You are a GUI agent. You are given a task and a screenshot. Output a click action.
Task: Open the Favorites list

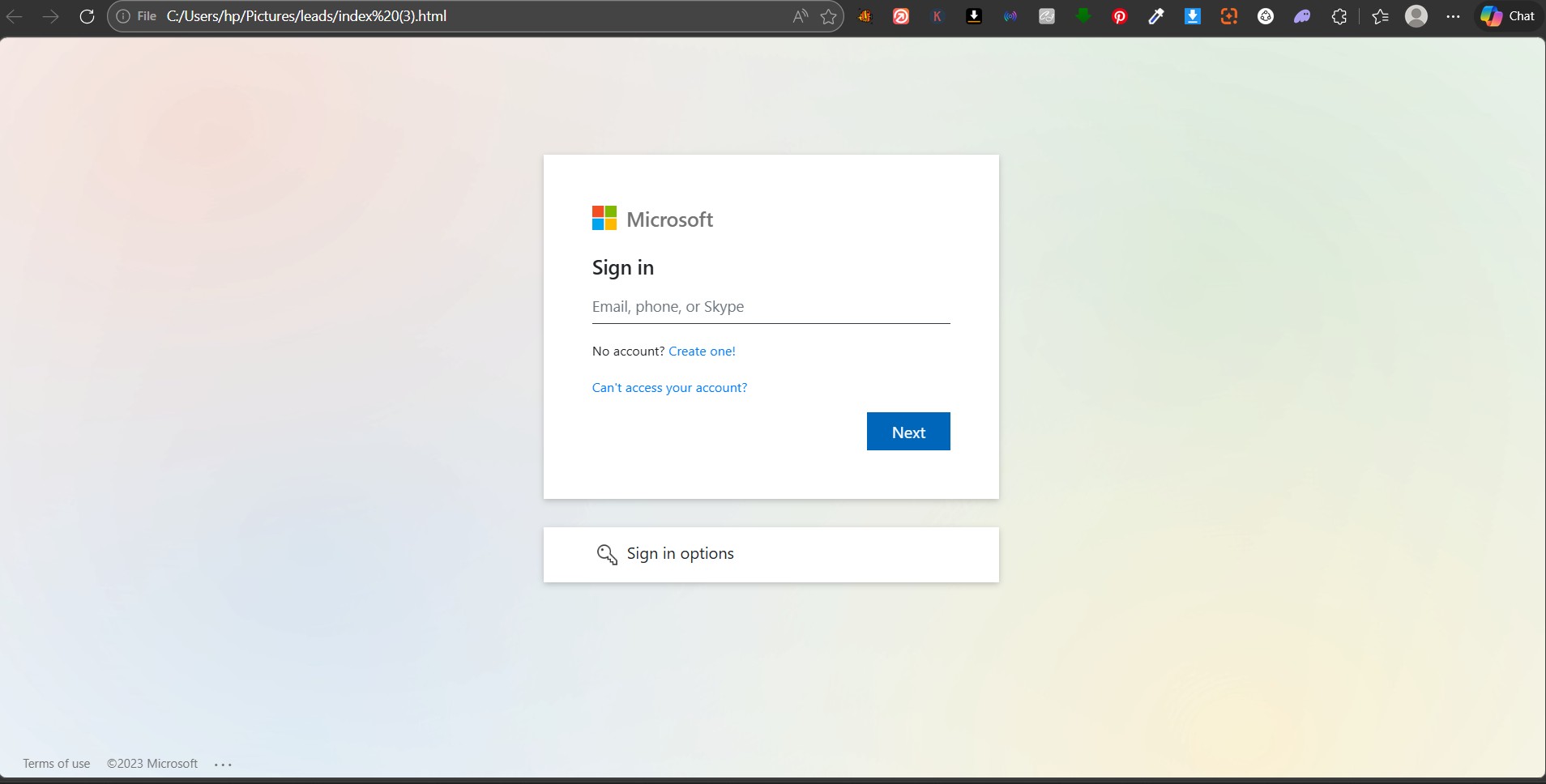[x=1381, y=16]
